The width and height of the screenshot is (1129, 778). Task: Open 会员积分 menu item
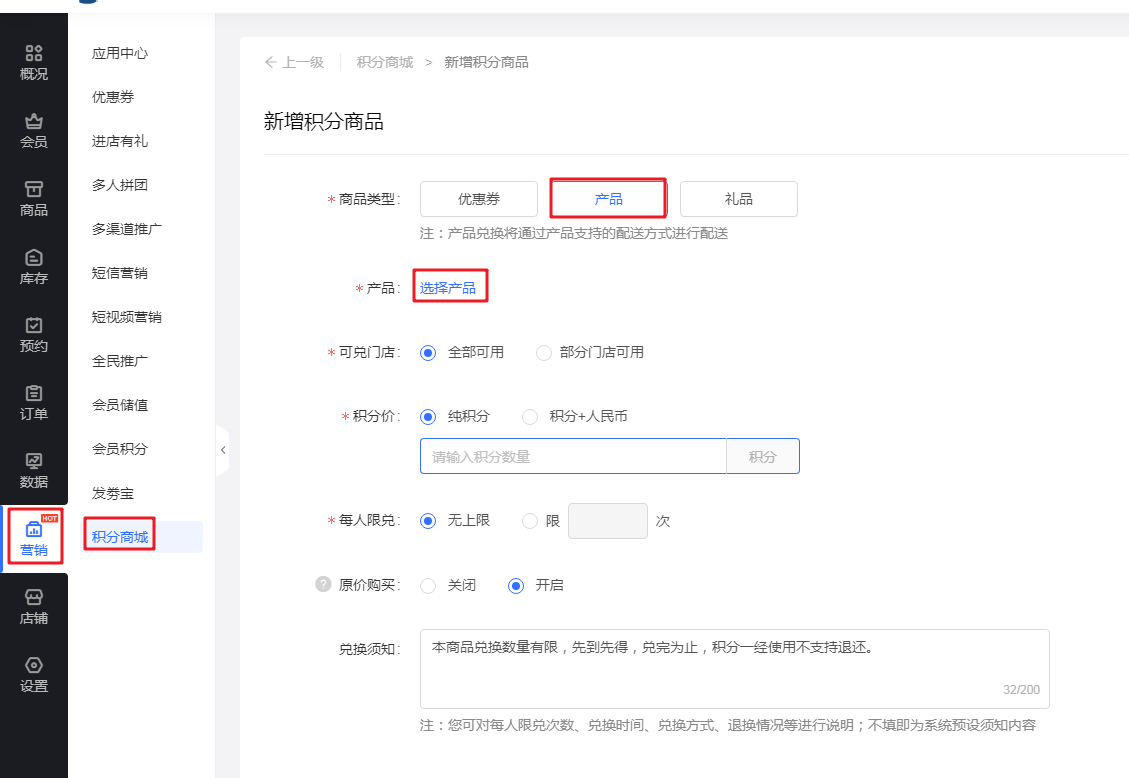click(x=120, y=449)
